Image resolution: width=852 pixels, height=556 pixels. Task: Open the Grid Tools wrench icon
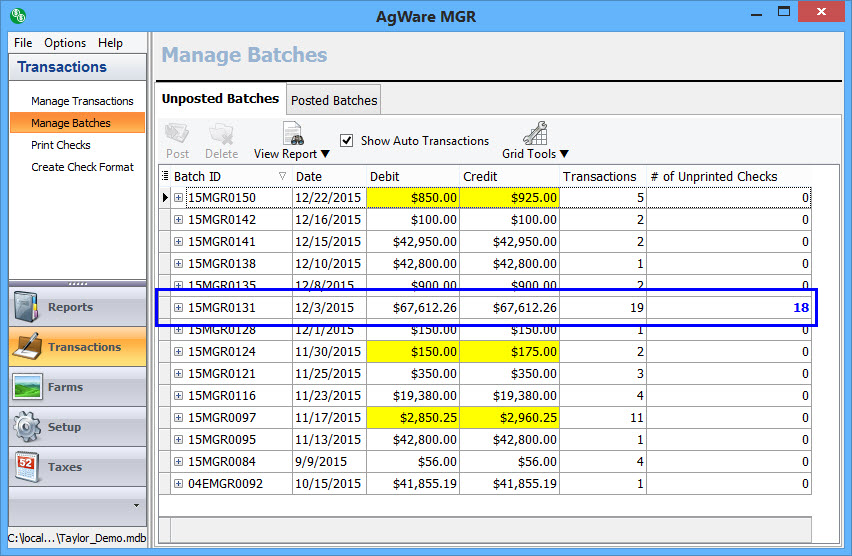point(535,133)
